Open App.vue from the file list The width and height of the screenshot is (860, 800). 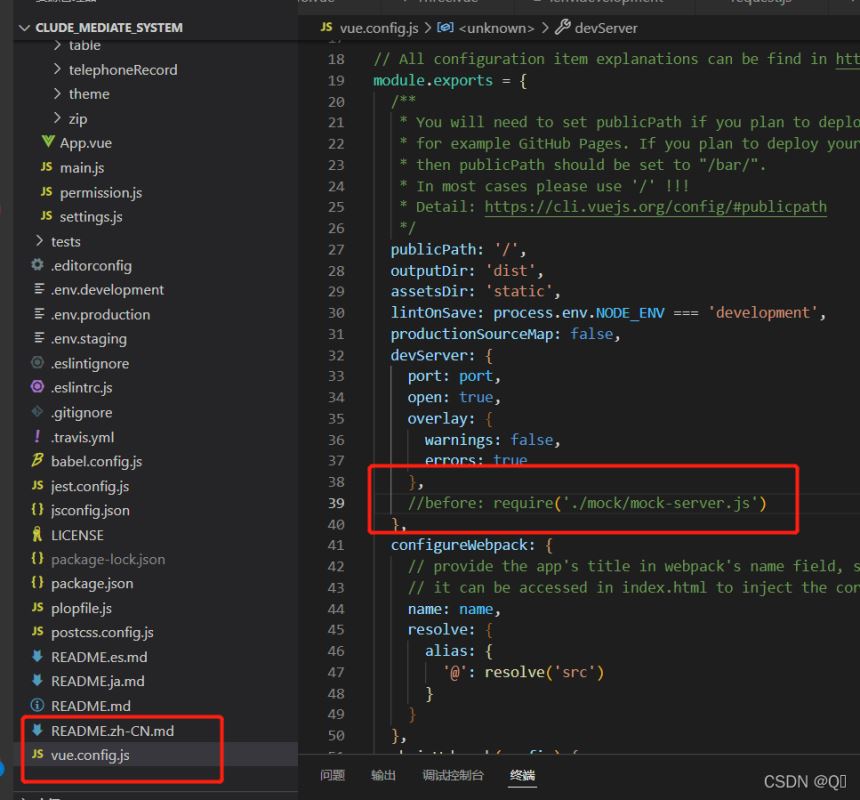pos(86,143)
